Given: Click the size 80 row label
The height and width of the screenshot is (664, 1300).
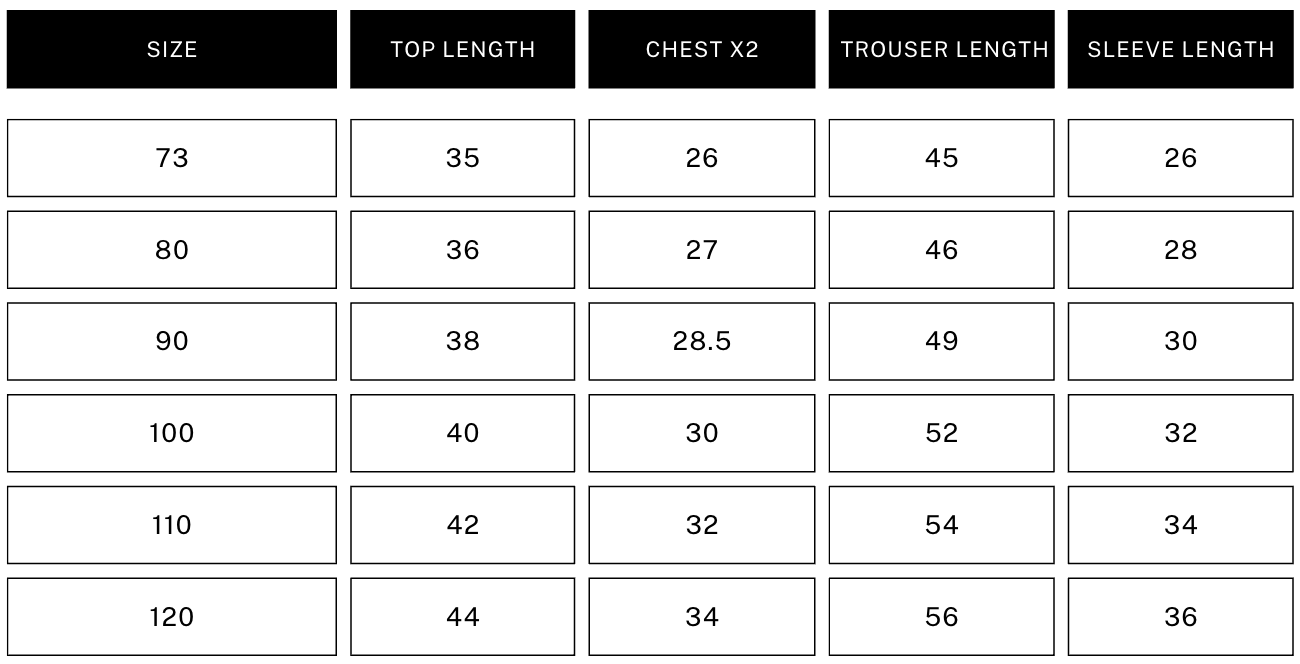Looking at the screenshot, I should [172, 250].
